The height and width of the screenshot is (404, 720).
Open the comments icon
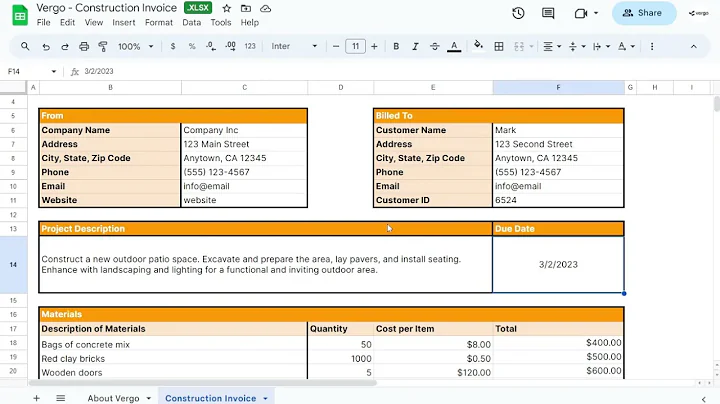[x=548, y=13]
